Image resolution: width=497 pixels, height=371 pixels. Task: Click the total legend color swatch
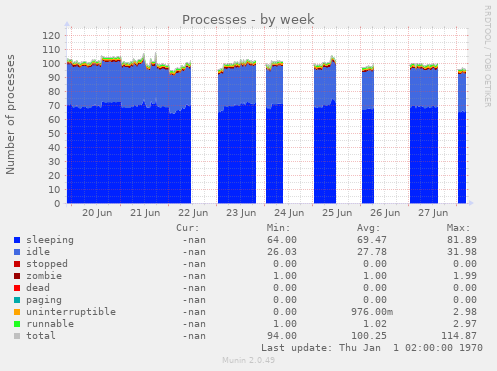(17, 336)
